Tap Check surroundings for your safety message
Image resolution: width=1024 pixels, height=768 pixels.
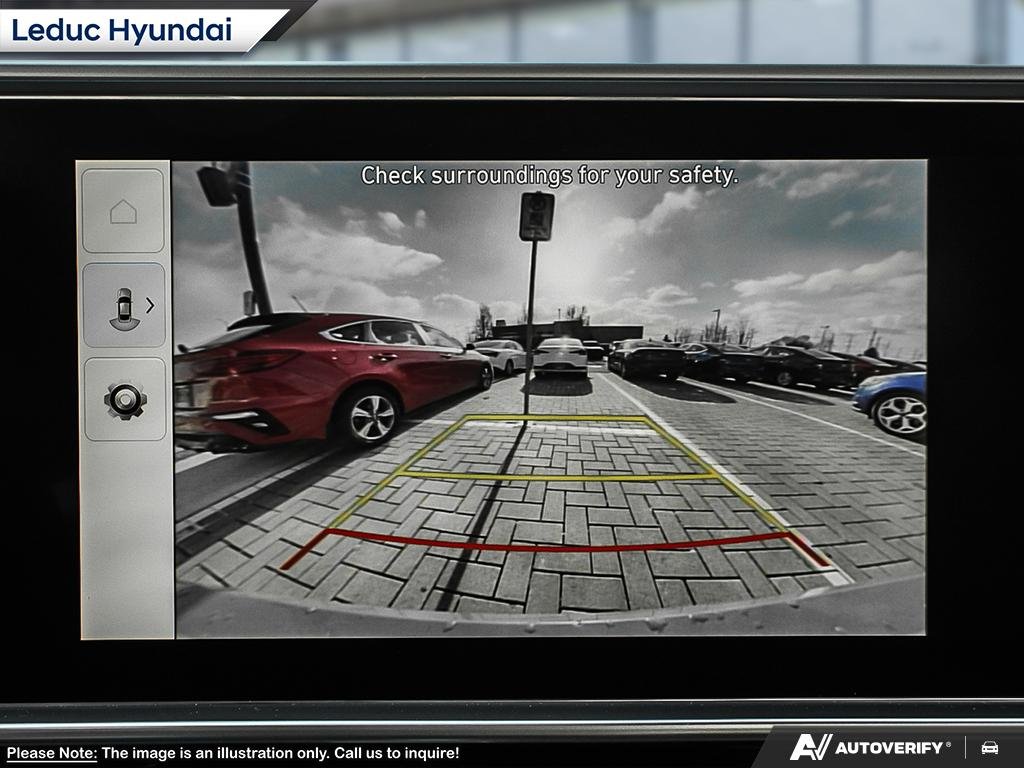[x=552, y=174]
